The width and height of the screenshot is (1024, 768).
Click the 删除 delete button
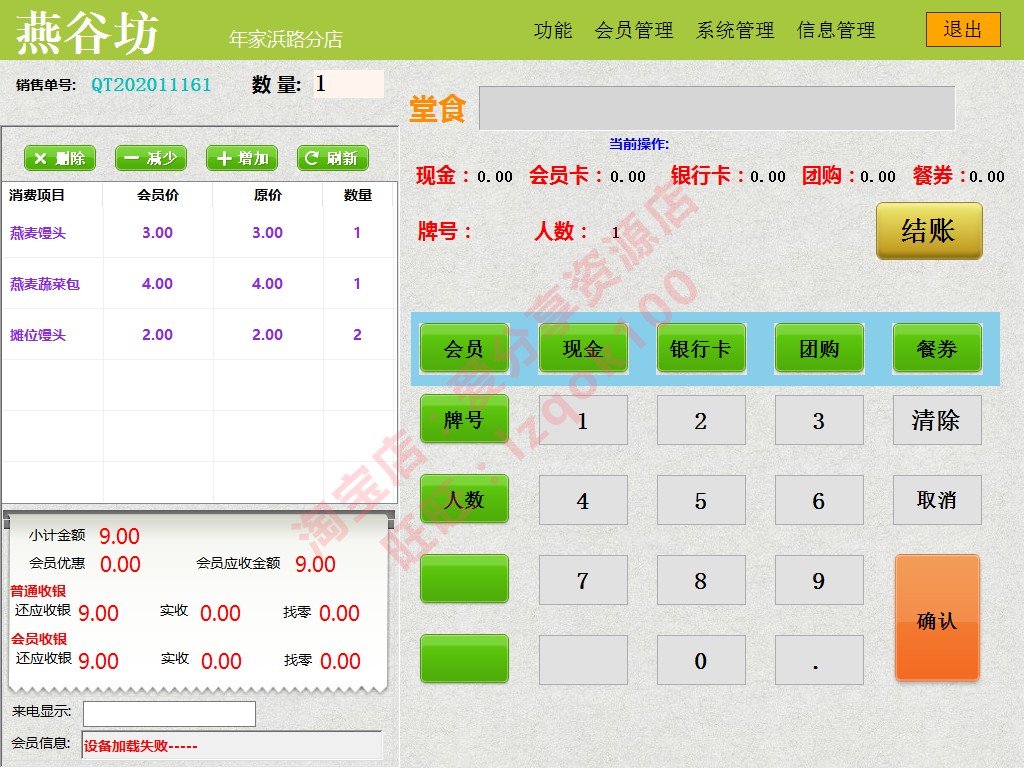[60, 158]
